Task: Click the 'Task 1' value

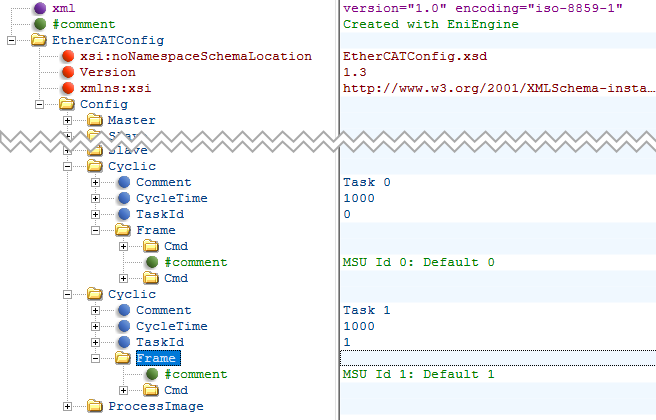Action: point(366,310)
